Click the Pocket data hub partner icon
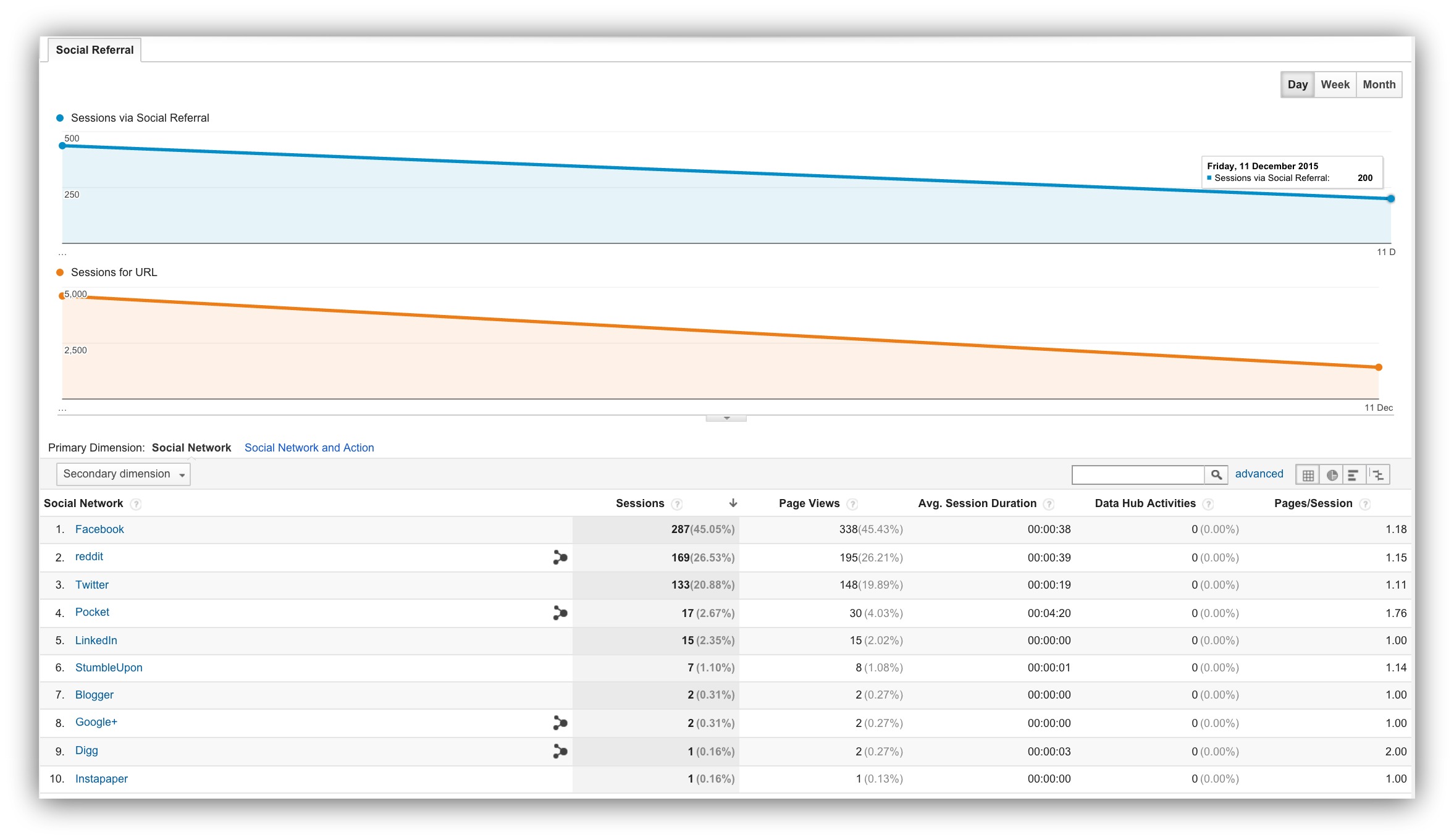The height and width of the screenshot is (840, 1454). click(x=560, y=613)
